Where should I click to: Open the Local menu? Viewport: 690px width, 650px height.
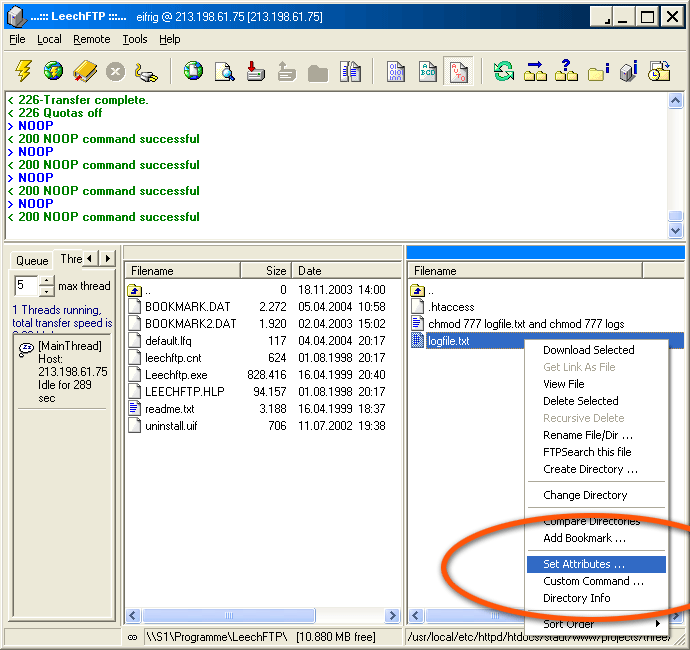[x=49, y=39]
